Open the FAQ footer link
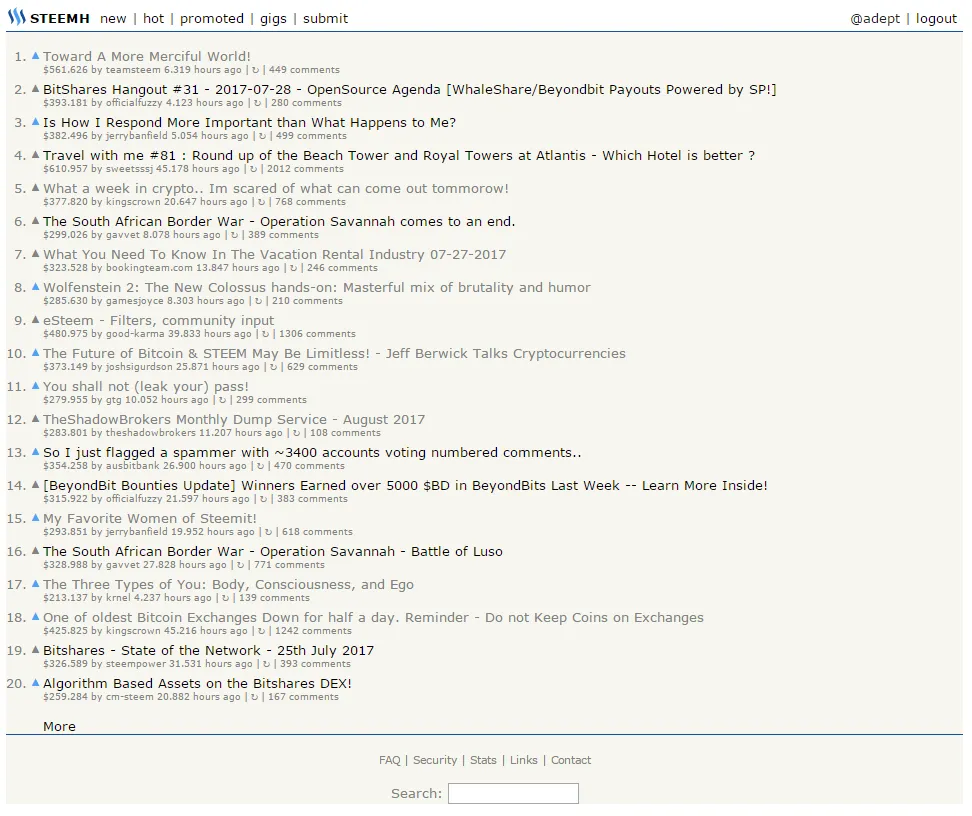The width and height of the screenshot is (972, 816). point(390,760)
